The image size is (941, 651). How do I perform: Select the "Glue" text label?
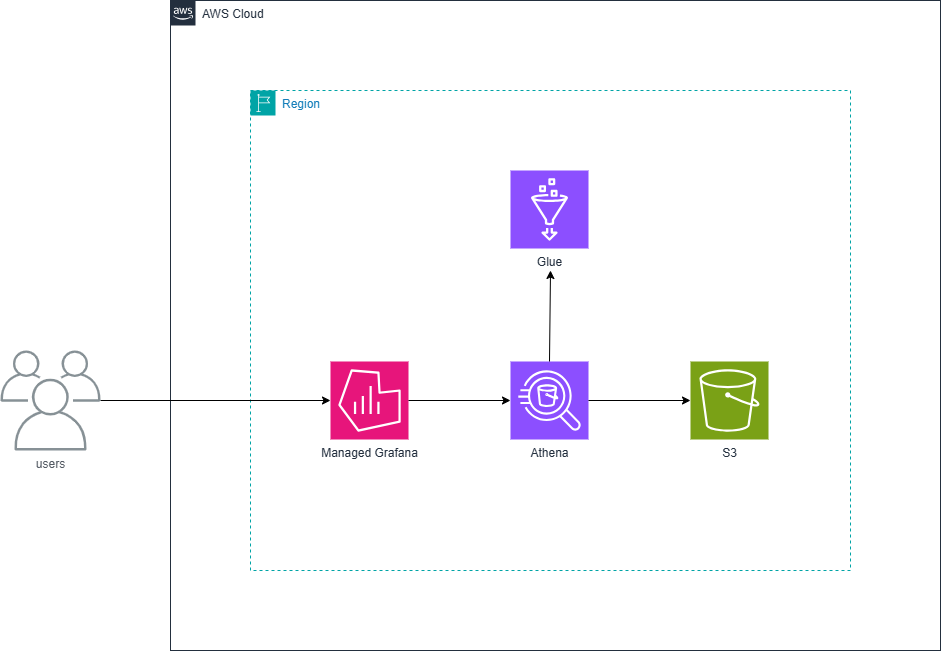point(549,262)
